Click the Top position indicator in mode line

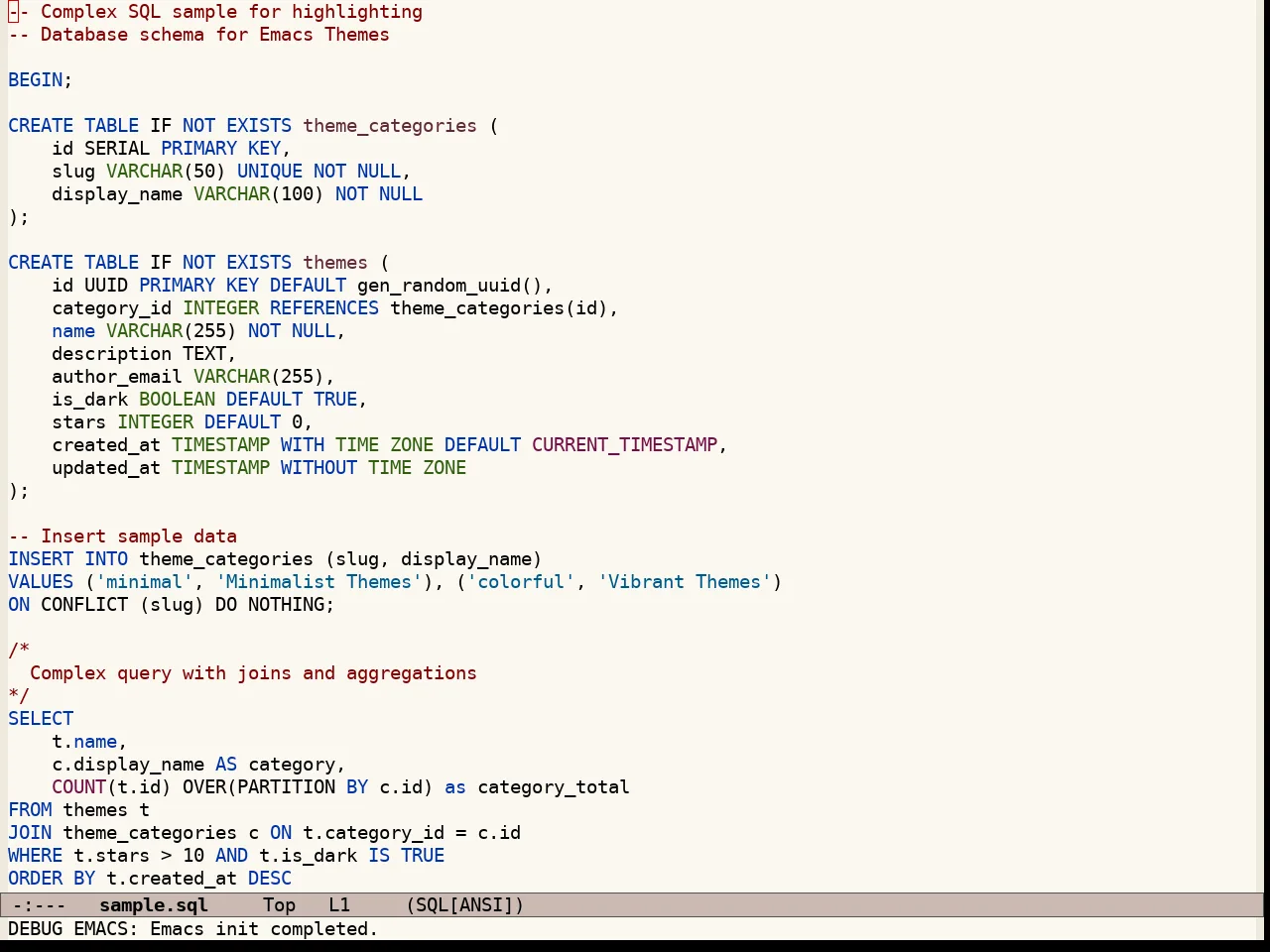279,904
